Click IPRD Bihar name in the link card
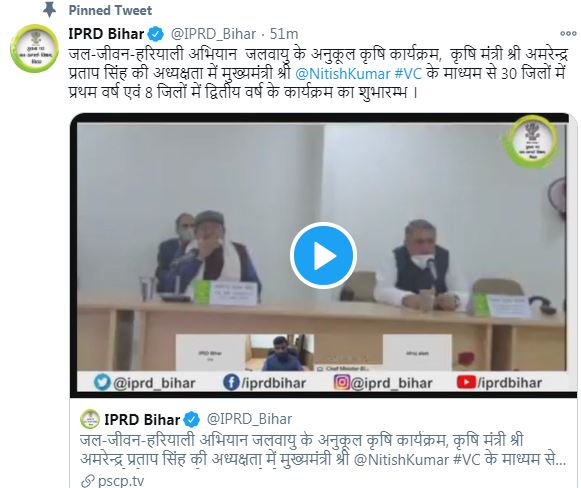This screenshot has width=581, height=488. coord(142,419)
